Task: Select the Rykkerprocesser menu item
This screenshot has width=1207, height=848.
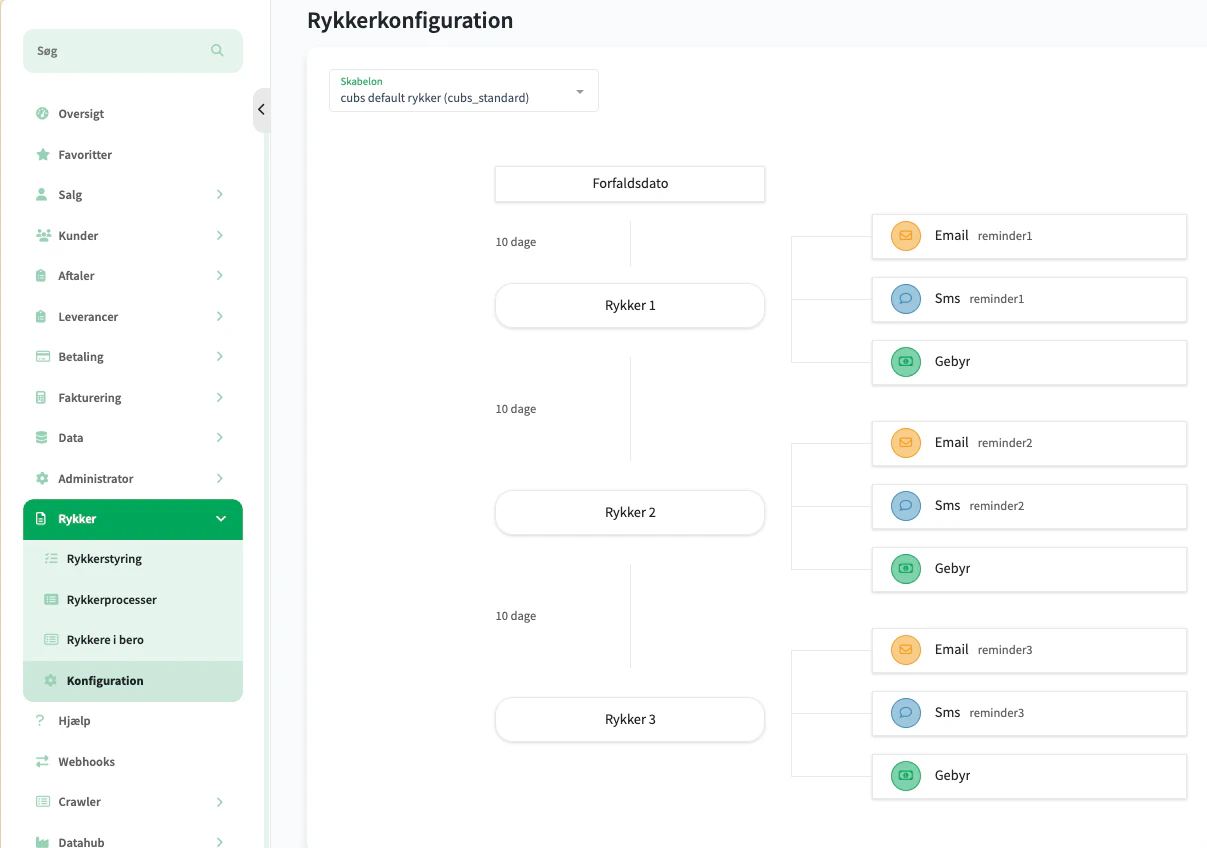Action: (x=111, y=600)
